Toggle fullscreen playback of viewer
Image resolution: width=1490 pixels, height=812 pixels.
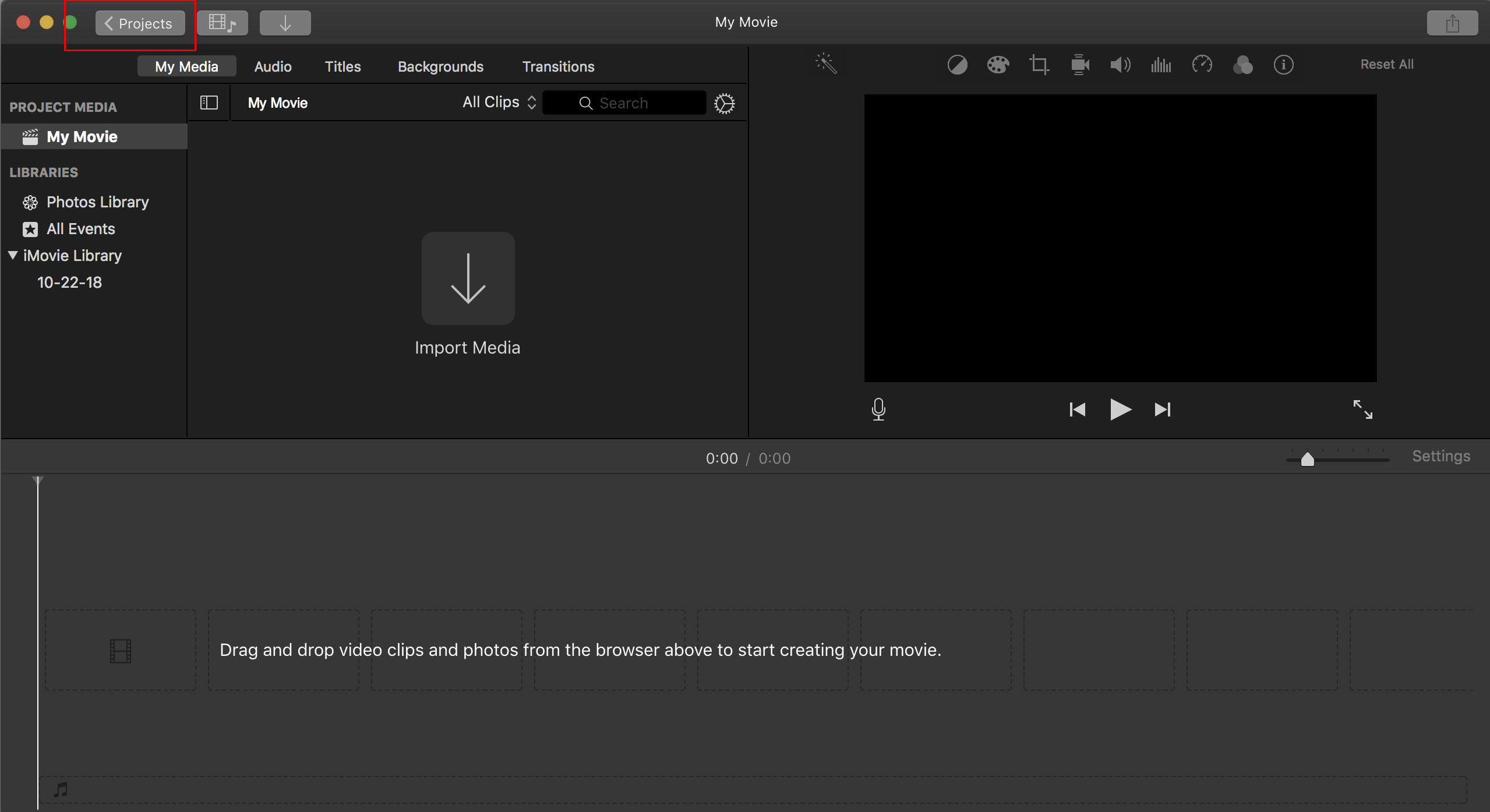[1362, 409]
